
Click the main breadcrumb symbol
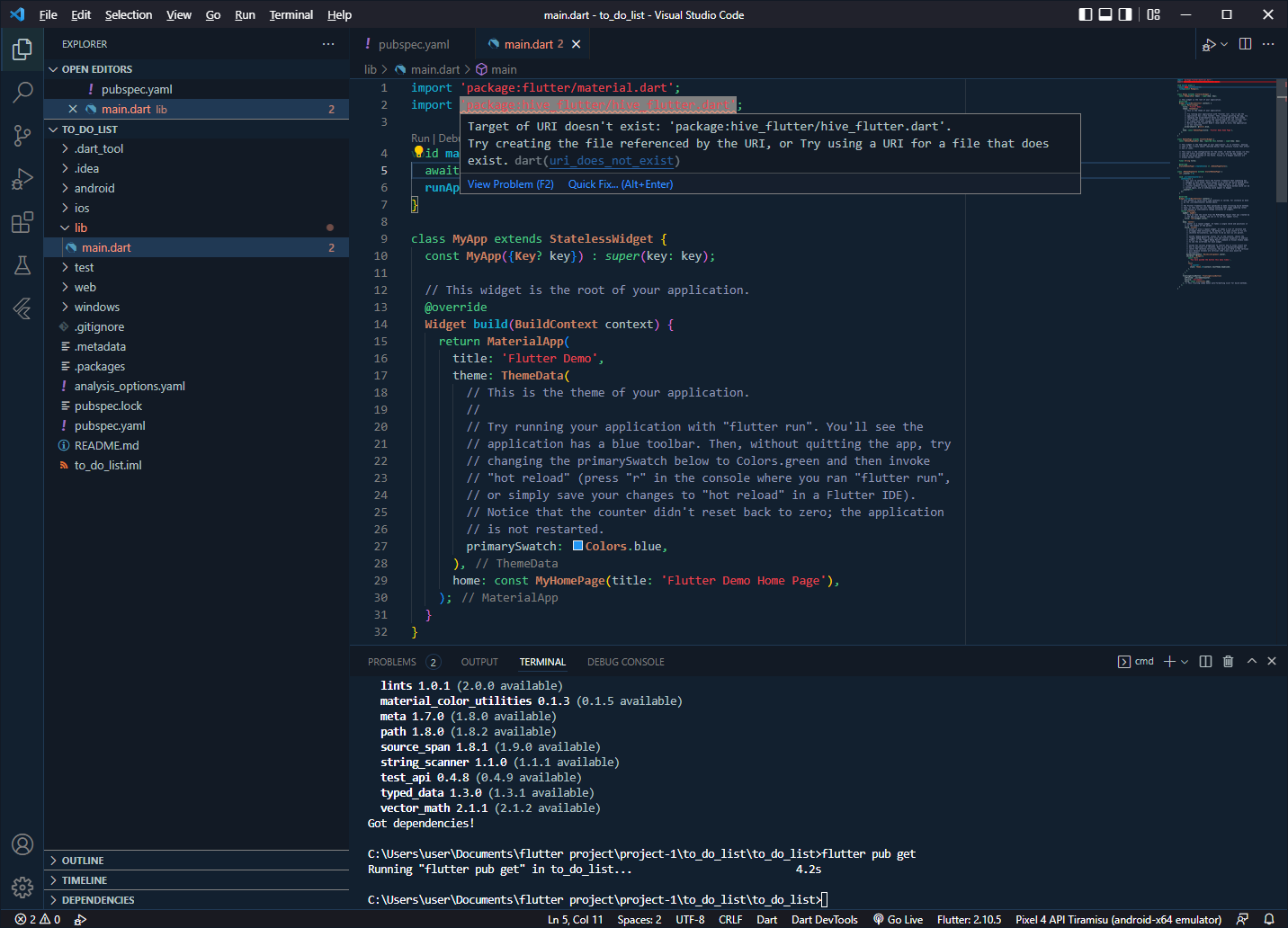coord(496,69)
